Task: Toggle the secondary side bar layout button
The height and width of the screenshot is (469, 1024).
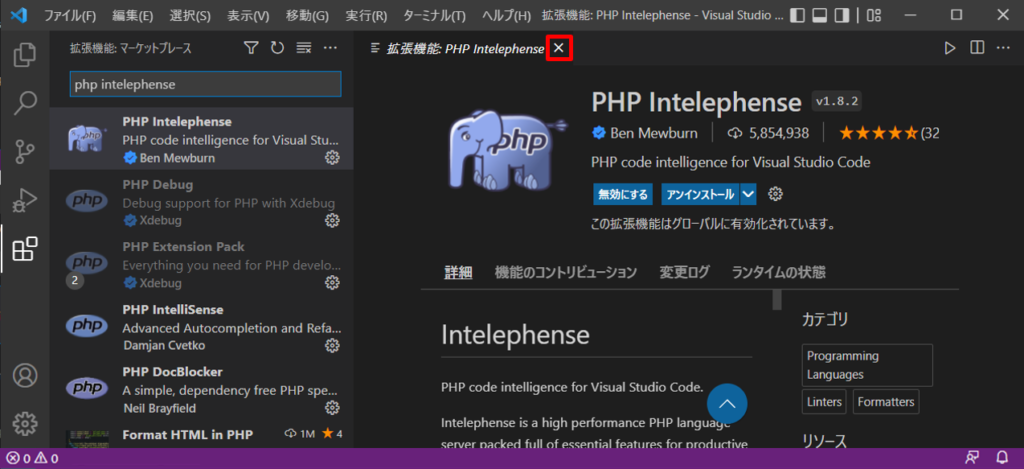Action: click(x=842, y=15)
